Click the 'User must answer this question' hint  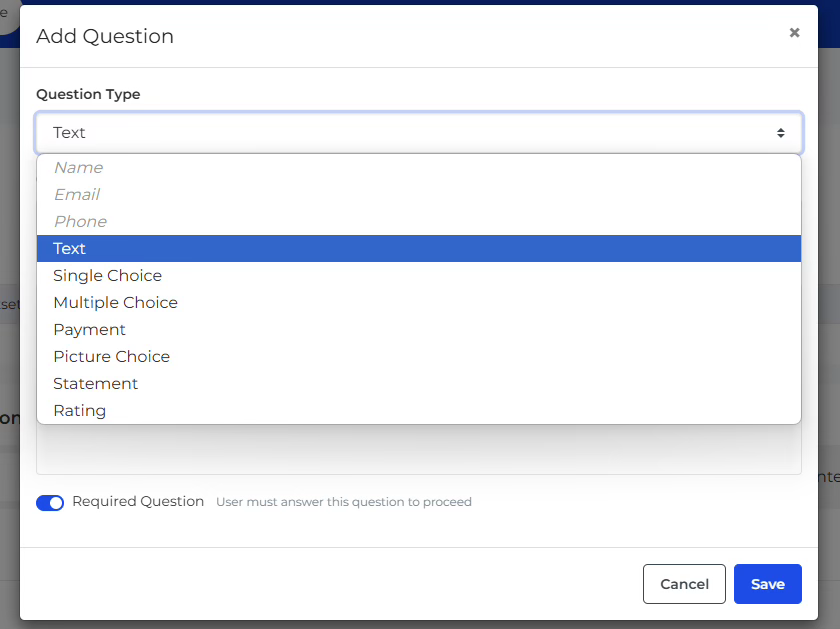(344, 502)
